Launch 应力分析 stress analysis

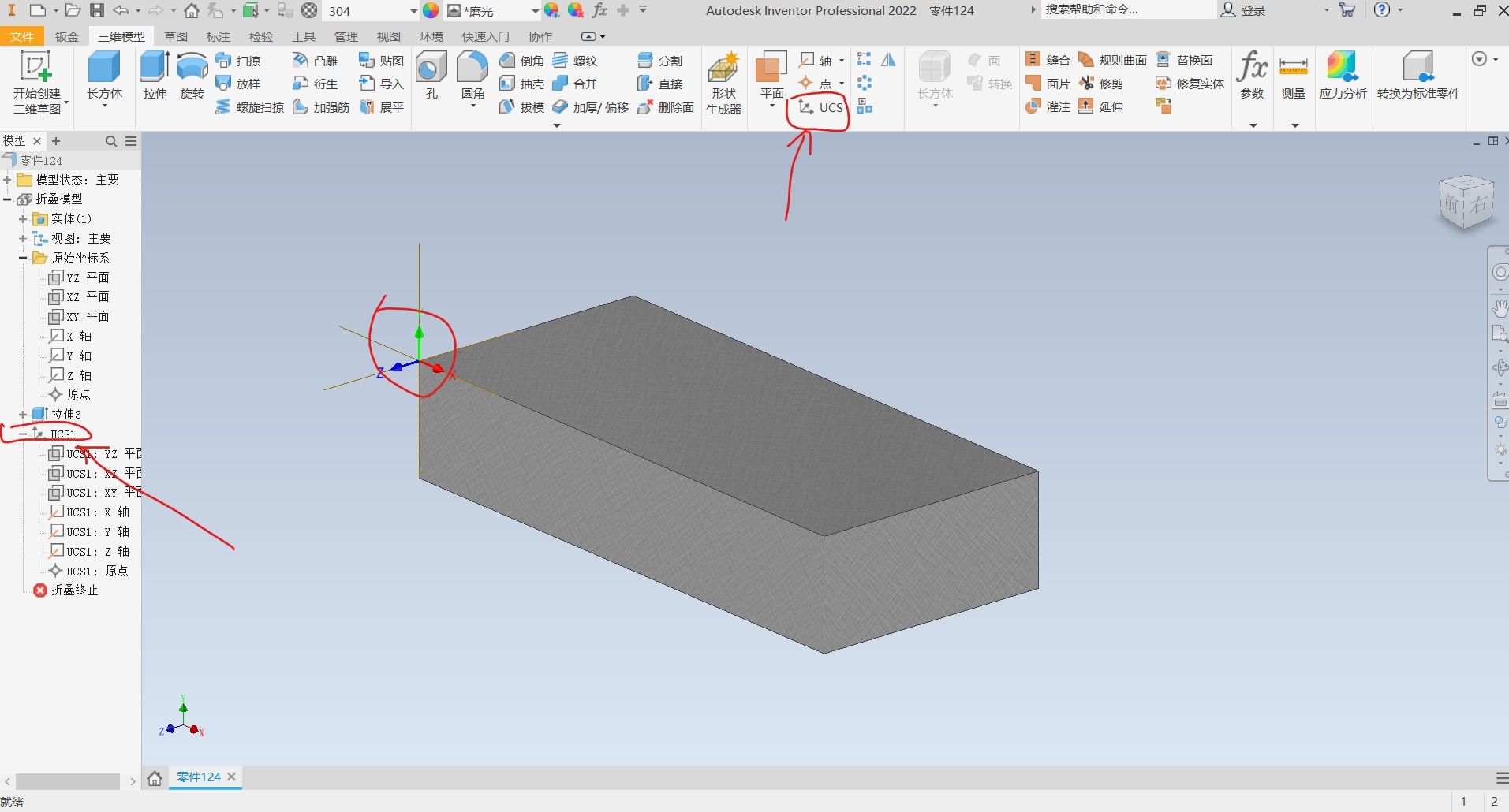point(1343,76)
